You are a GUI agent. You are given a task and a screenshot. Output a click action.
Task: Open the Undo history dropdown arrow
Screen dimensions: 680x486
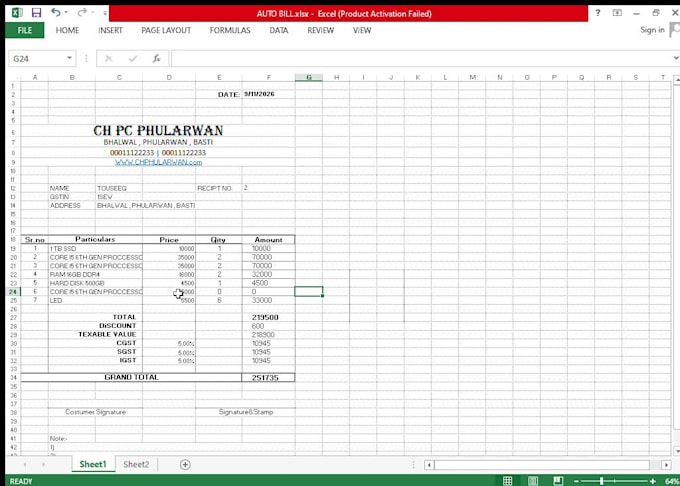pos(66,12)
